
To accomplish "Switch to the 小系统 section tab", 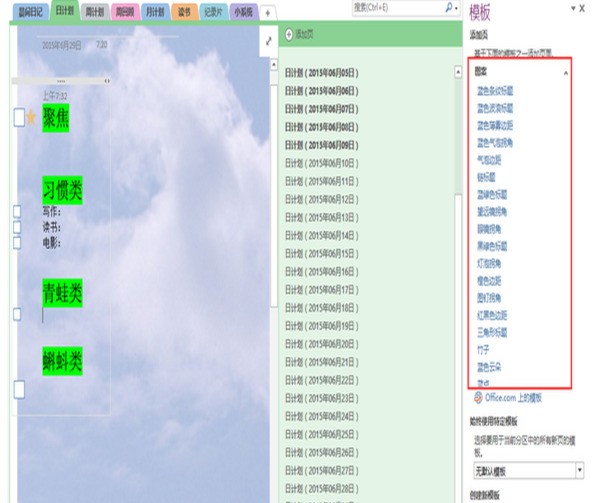I will tap(243, 12).
